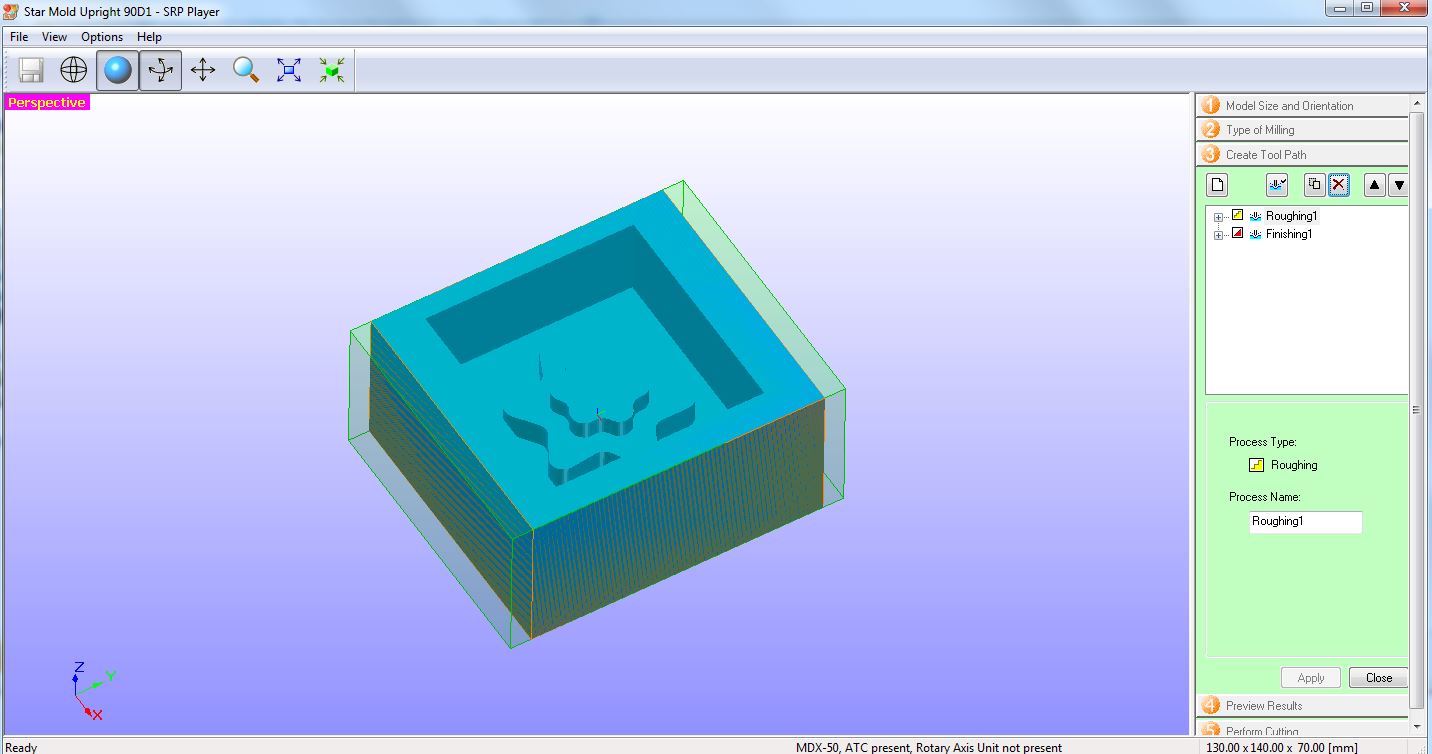Click the tool path icon beside Finishing1
This screenshot has width=1432, height=754.
tap(1255, 234)
